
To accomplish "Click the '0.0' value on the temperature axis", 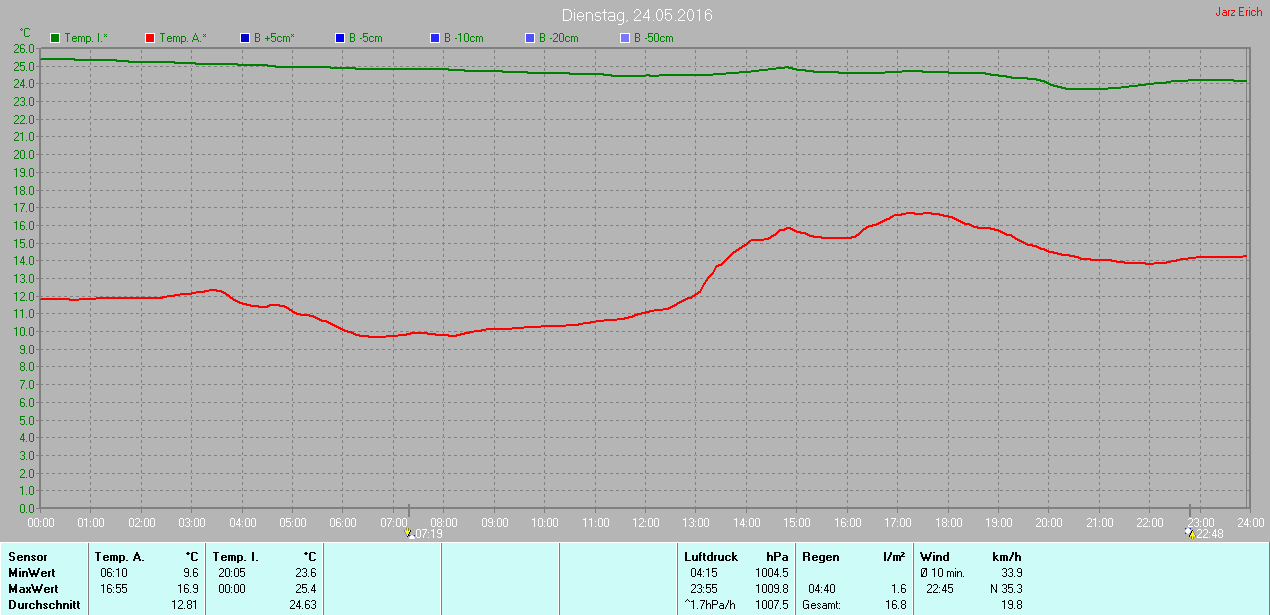I will [x=28, y=508].
